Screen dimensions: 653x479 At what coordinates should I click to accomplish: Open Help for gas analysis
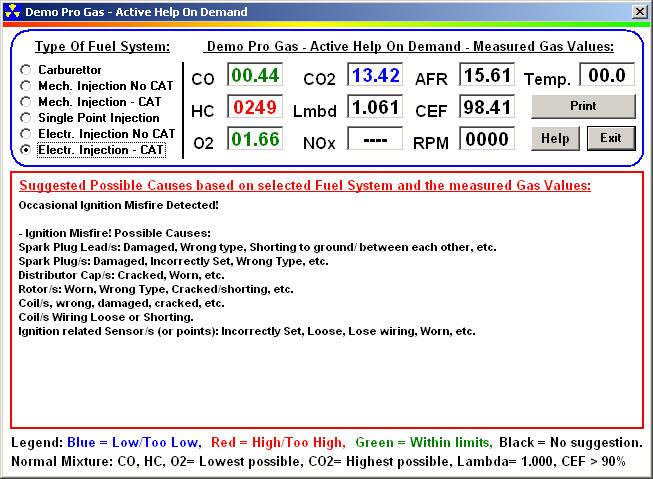(x=555, y=138)
